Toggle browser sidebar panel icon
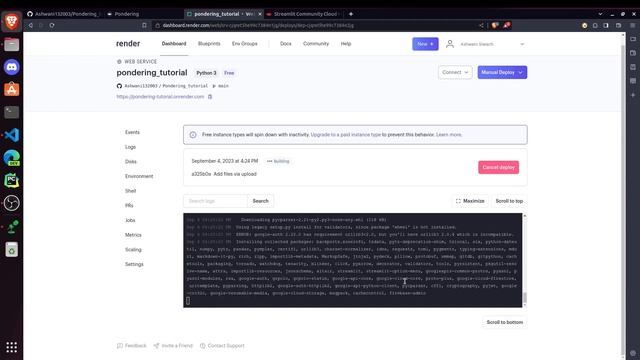Viewport: 640px width, 360px height. [x=606, y=25]
